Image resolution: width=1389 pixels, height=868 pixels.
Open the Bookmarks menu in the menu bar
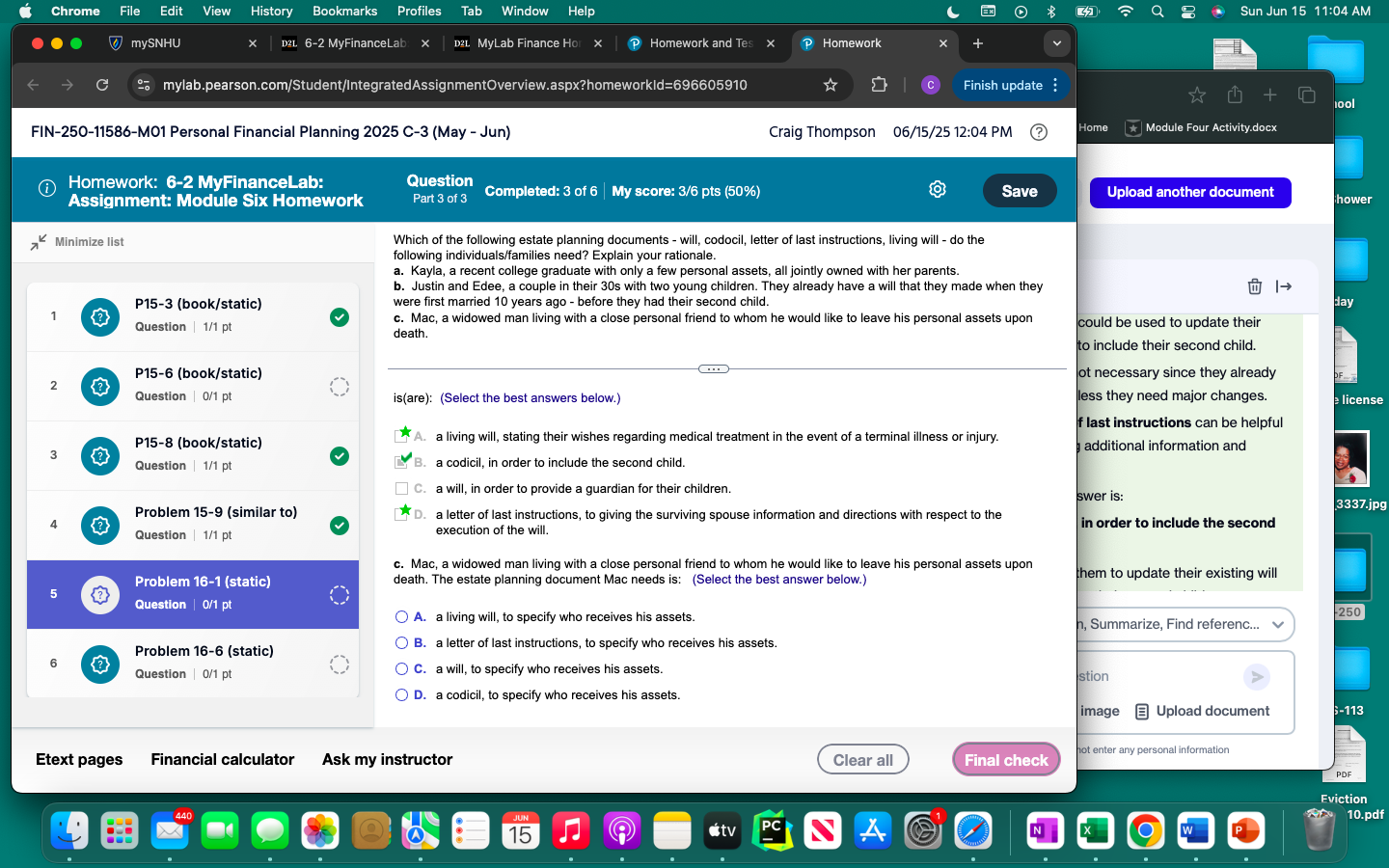click(344, 11)
